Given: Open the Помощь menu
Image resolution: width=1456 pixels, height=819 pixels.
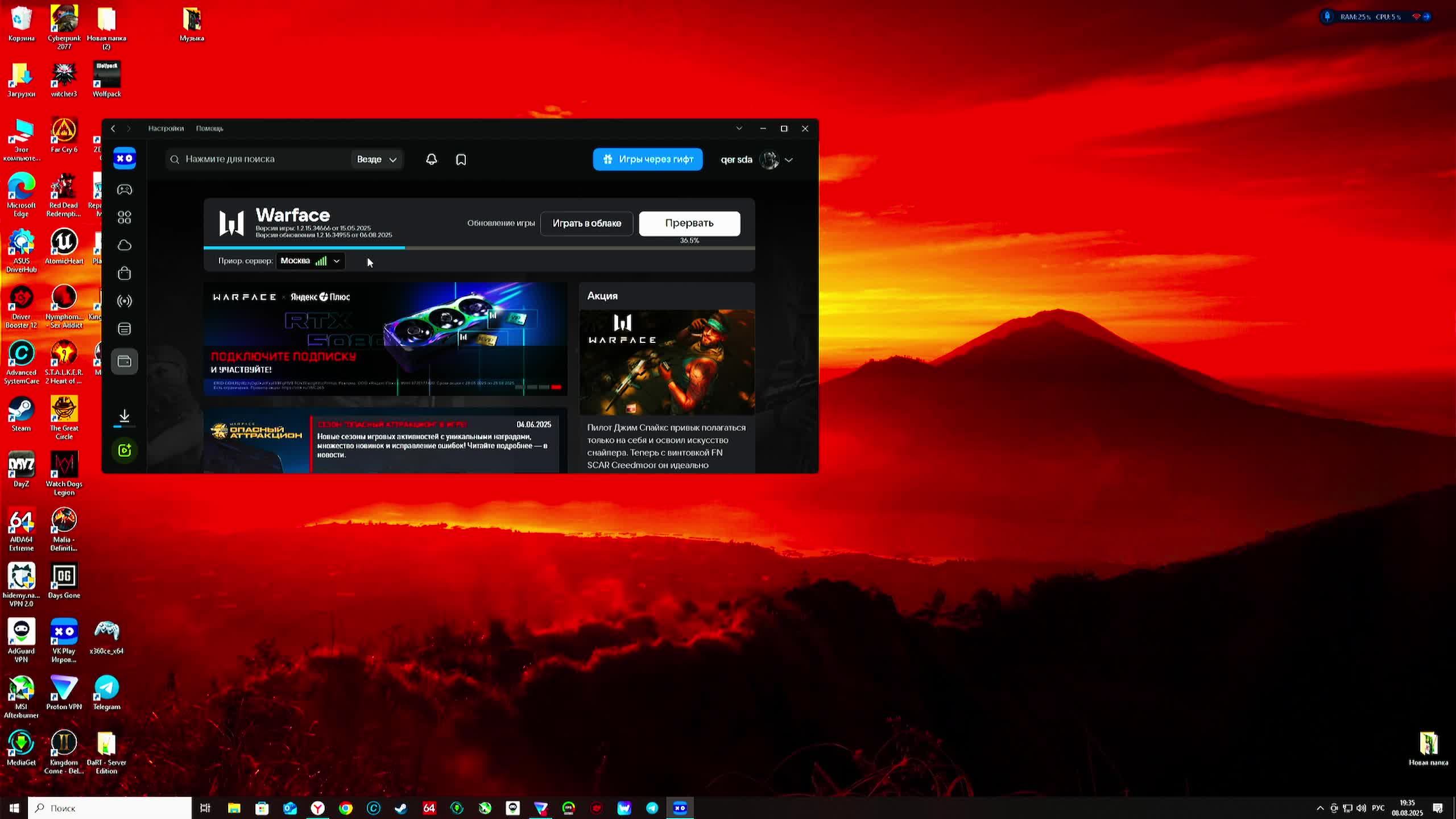Looking at the screenshot, I should [209, 129].
